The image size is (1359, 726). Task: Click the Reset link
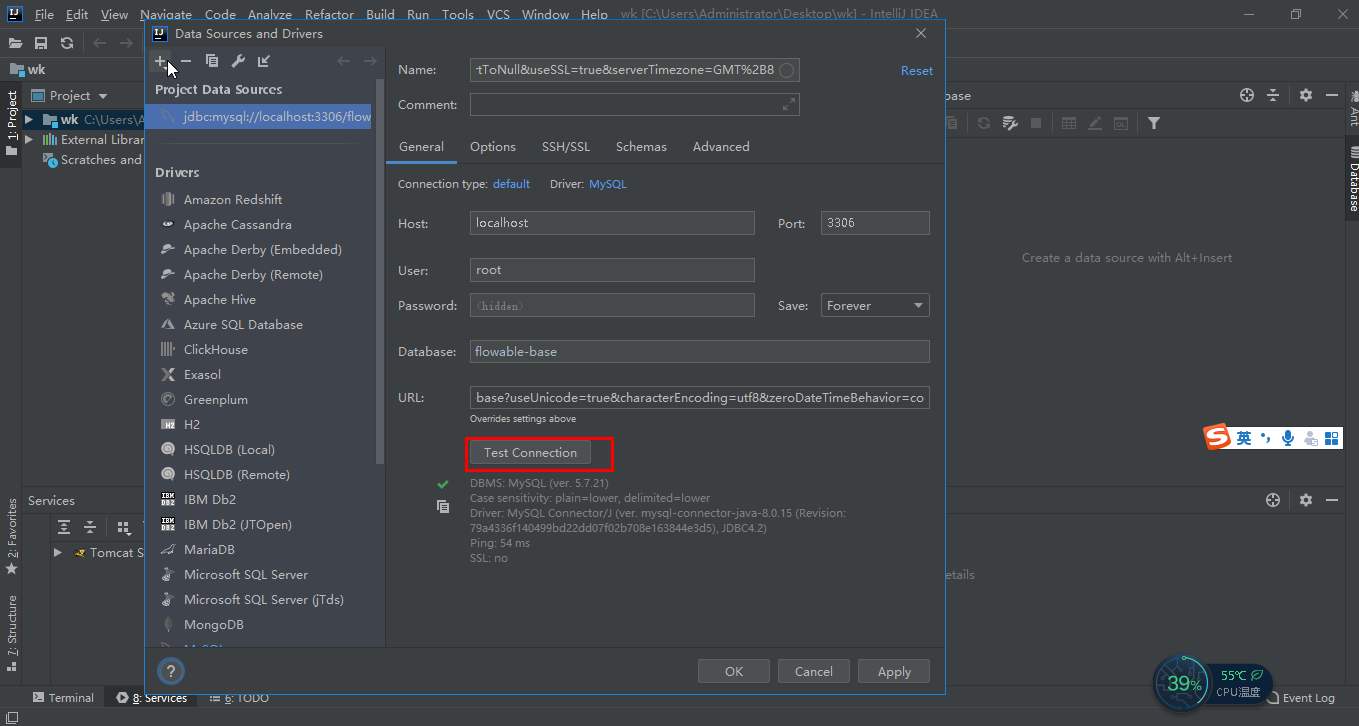(x=917, y=71)
